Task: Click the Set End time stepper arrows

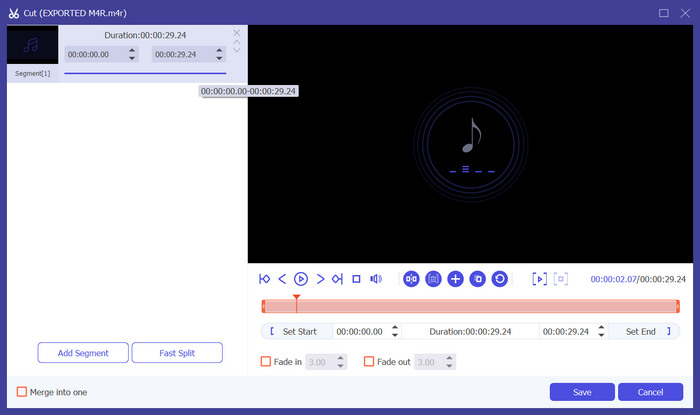Action: point(598,331)
